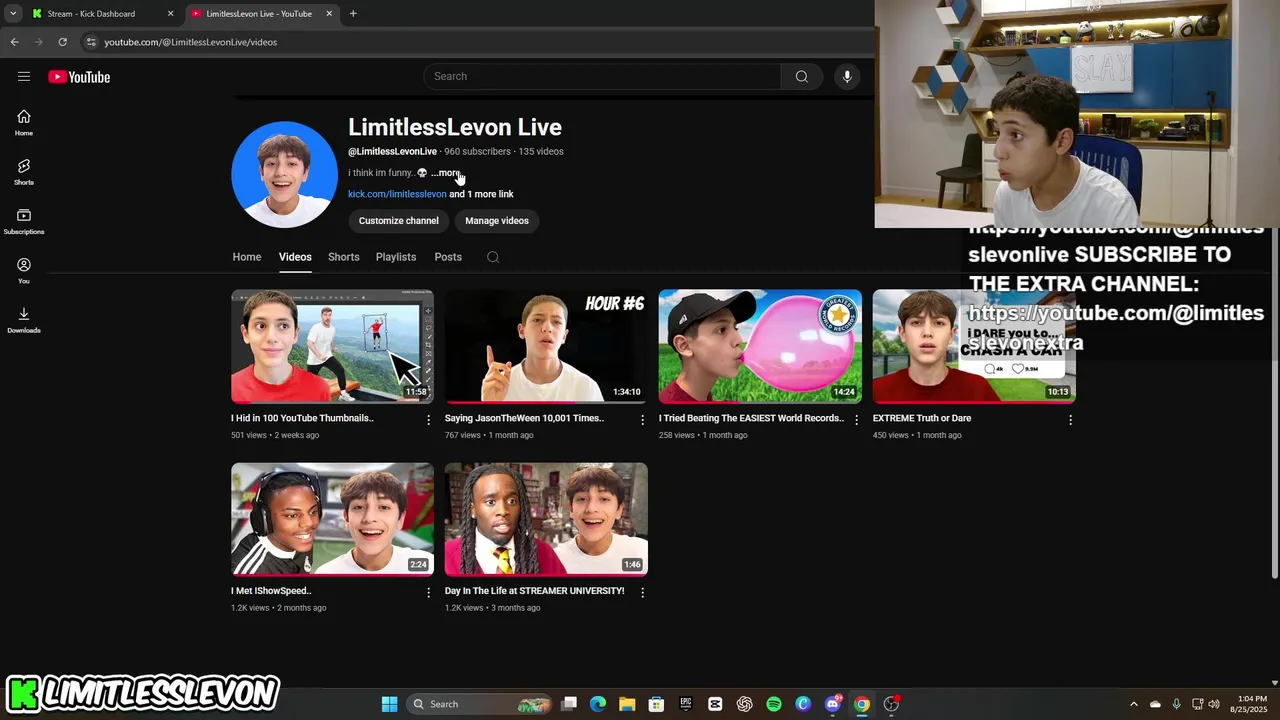The width and height of the screenshot is (1280, 720).
Task: Open CapCut from the taskbar
Action: pos(715,704)
